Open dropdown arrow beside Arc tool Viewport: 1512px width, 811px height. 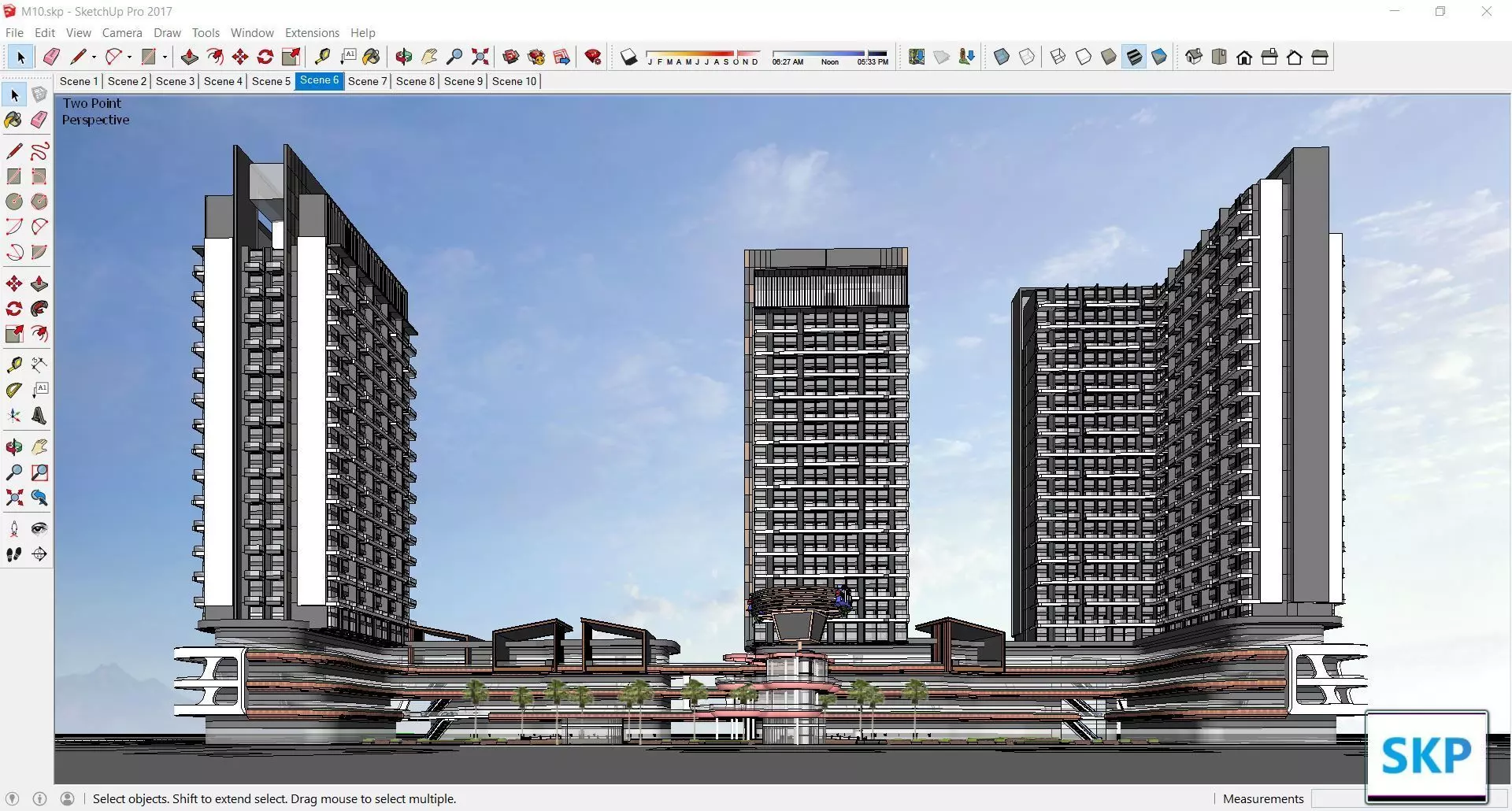(x=129, y=57)
